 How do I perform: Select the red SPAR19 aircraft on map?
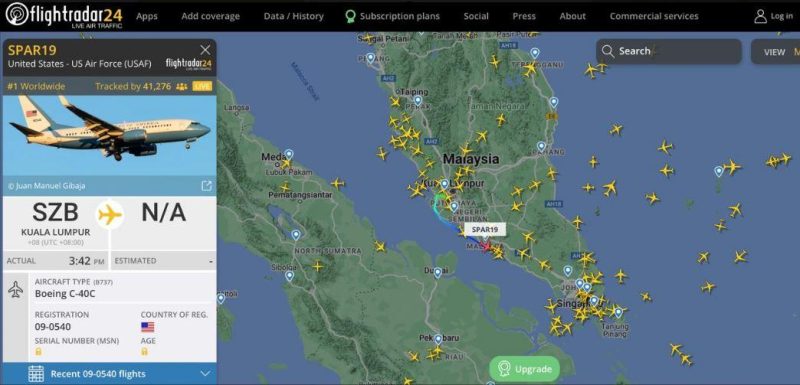[485, 247]
